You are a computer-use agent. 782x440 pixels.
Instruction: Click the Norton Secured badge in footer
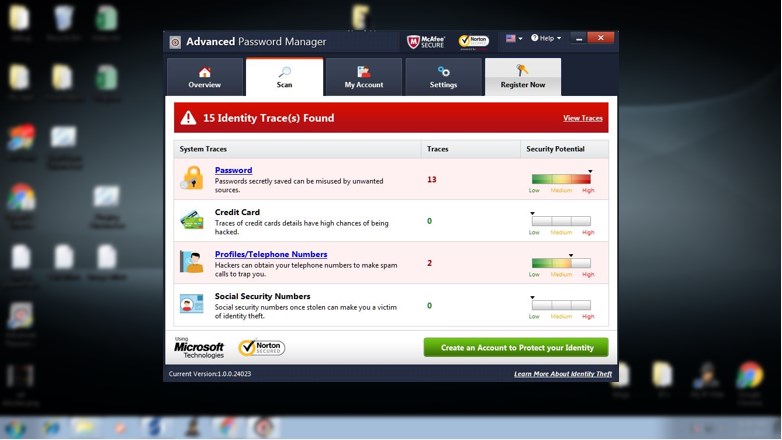(x=261, y=347)
